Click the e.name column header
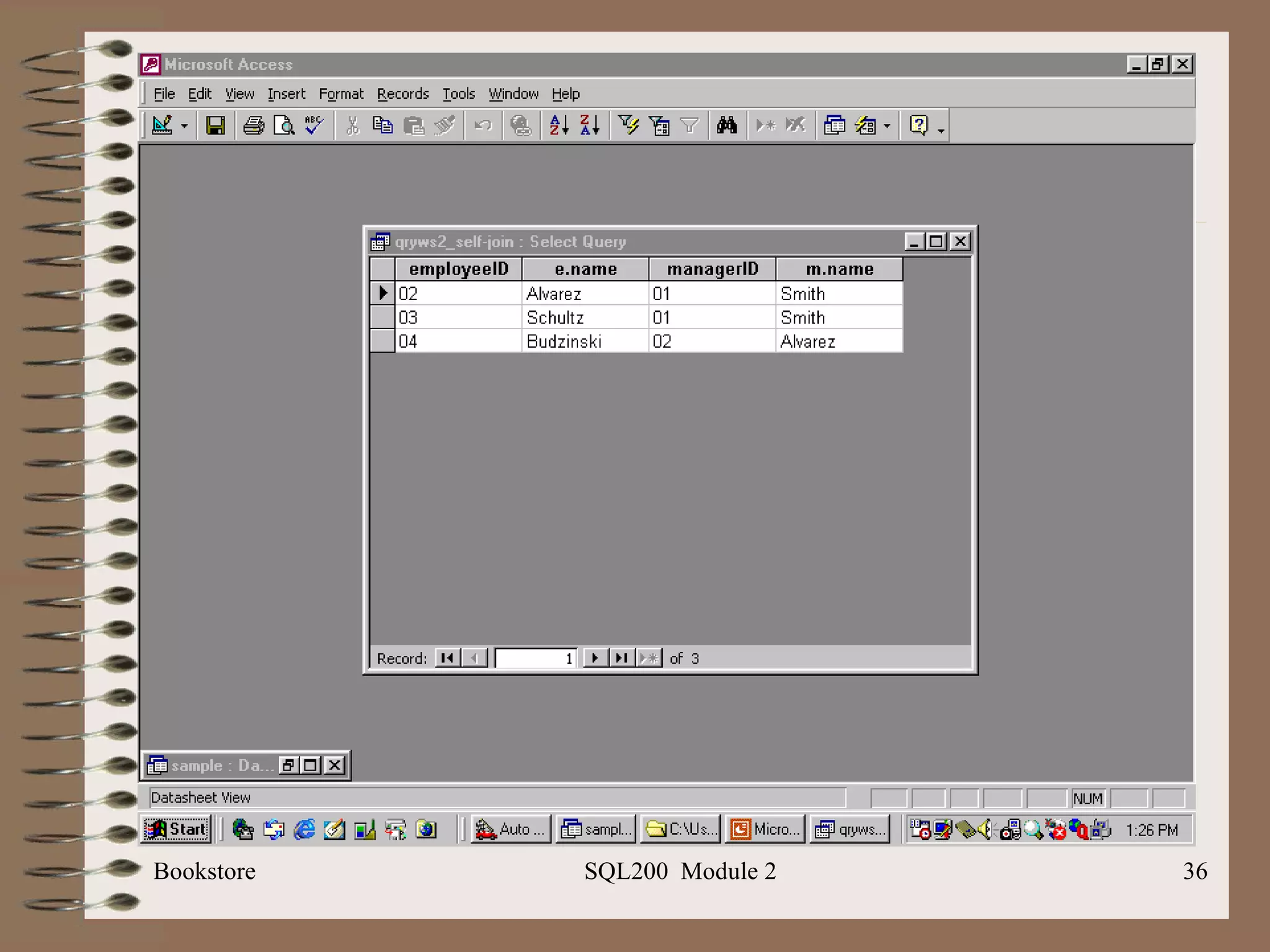The width and height of the screenshot is (1270, 952). pos(585,269)
